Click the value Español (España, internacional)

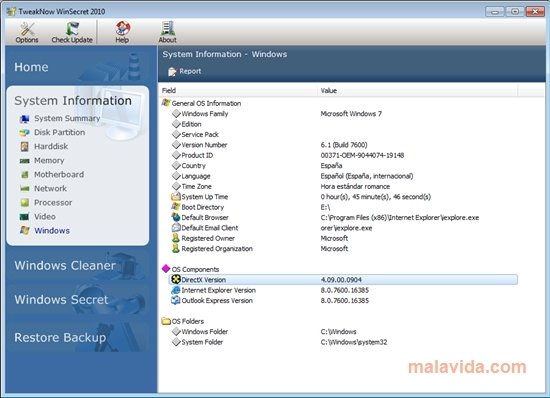pos(367,176)
